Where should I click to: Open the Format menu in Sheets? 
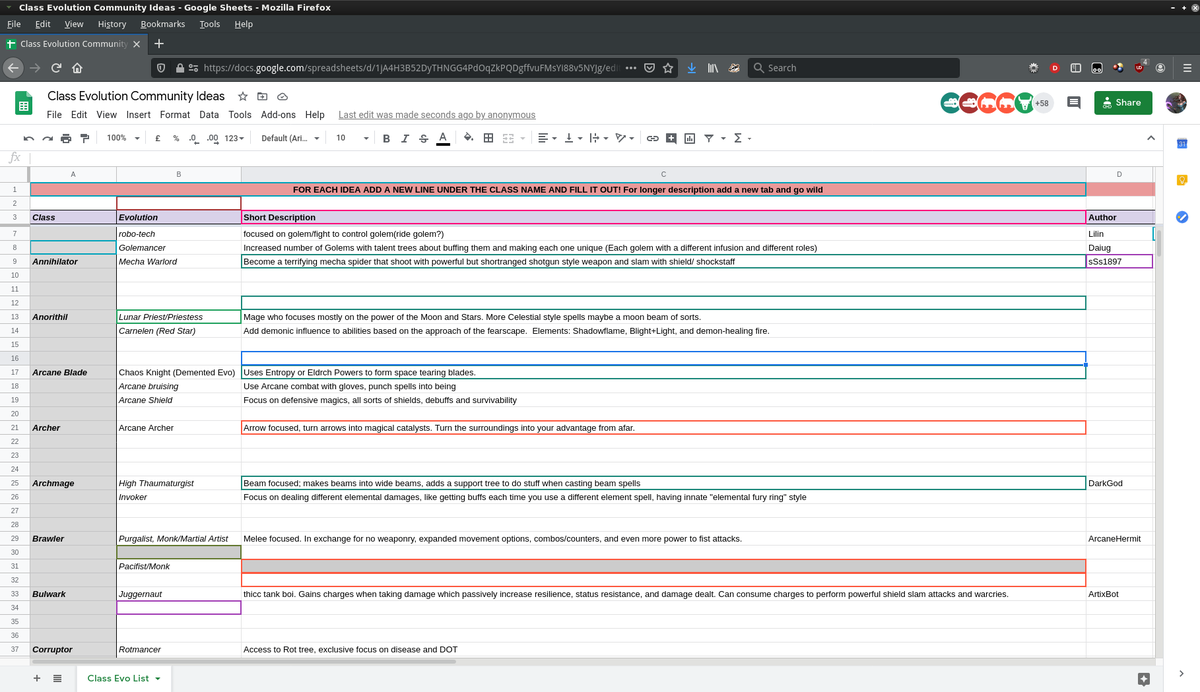pos(175,115)
